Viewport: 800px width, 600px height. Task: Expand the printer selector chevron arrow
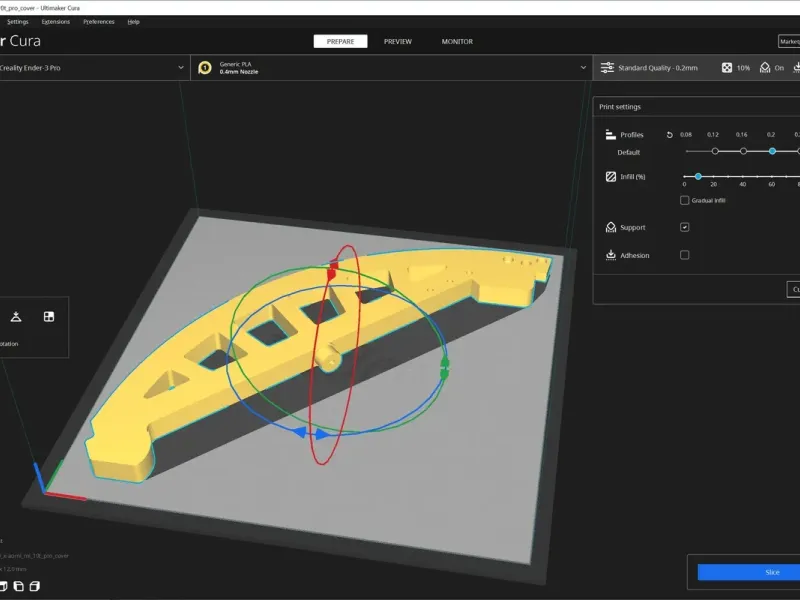[x=181, y=67]
